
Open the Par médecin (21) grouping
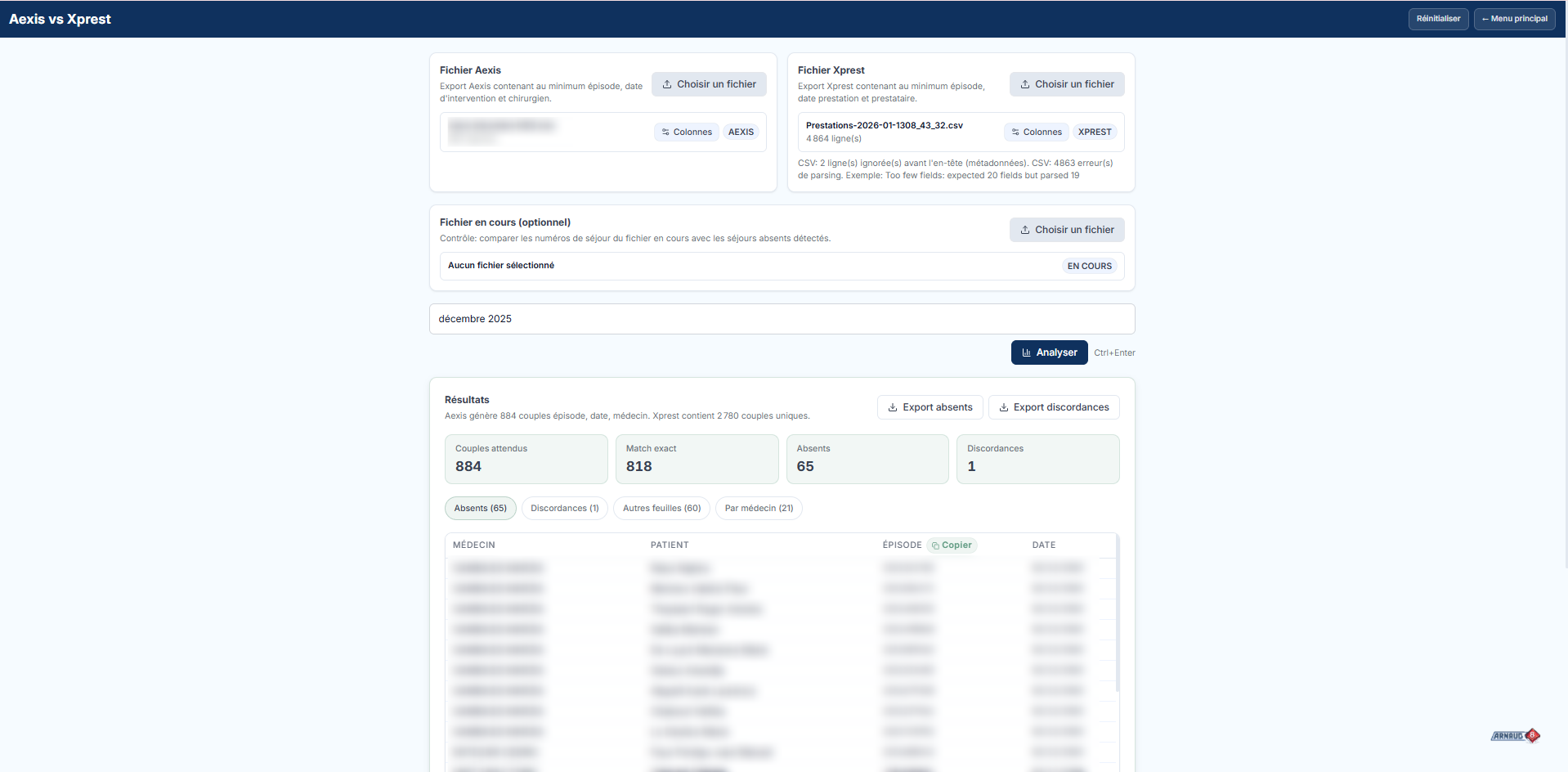[758, 508]
